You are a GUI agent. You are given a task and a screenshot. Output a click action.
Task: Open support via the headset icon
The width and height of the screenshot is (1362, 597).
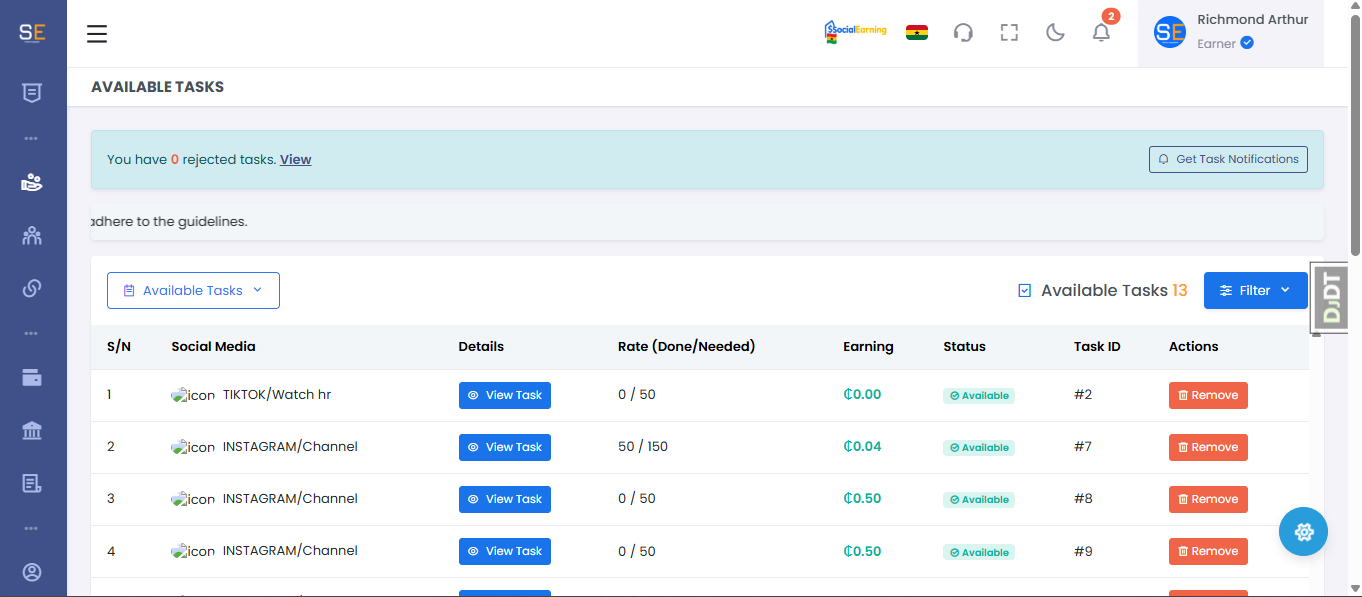coord(963,33)
